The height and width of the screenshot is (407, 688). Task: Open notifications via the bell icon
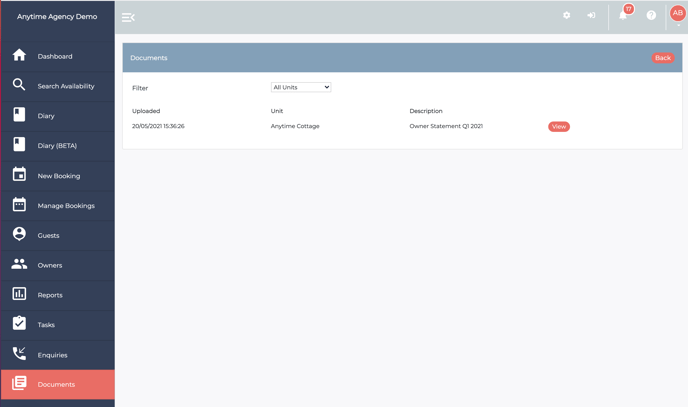623,16
